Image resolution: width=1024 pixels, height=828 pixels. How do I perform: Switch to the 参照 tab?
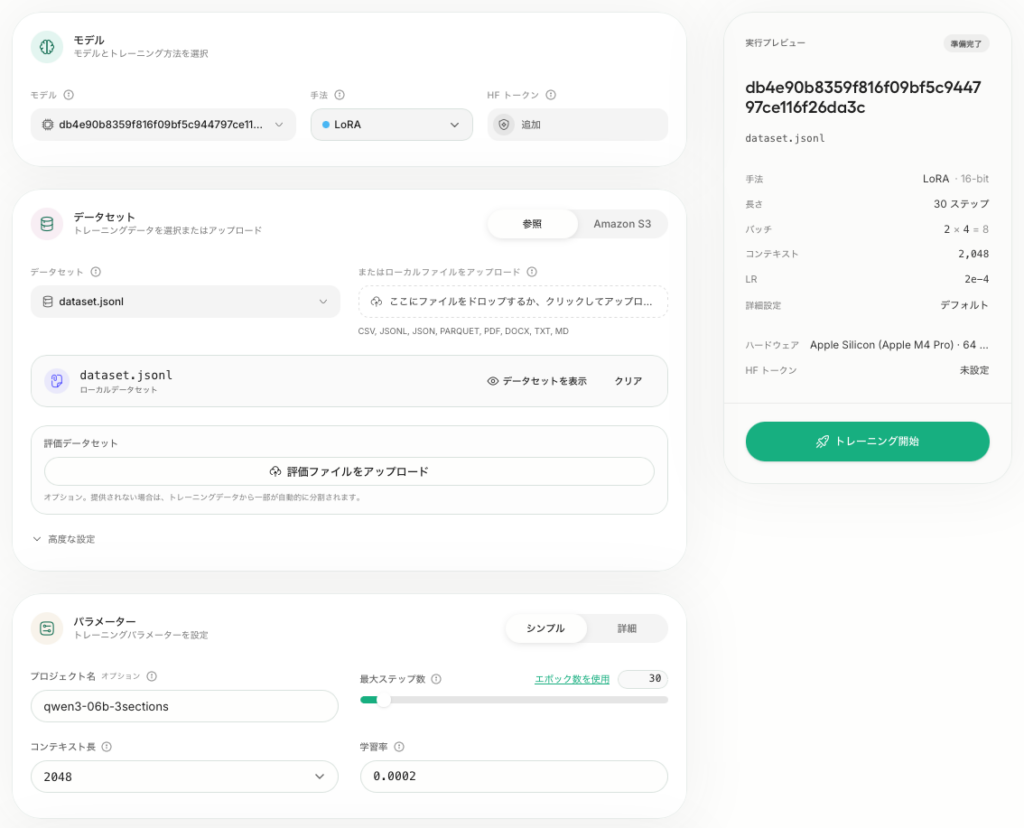532,224
